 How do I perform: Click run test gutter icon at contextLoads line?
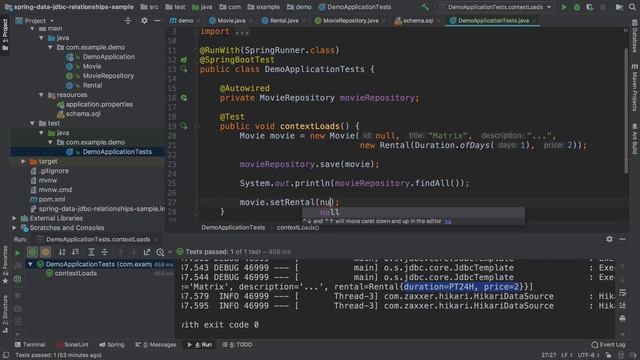pyautogui.click(x=184, y=126)
